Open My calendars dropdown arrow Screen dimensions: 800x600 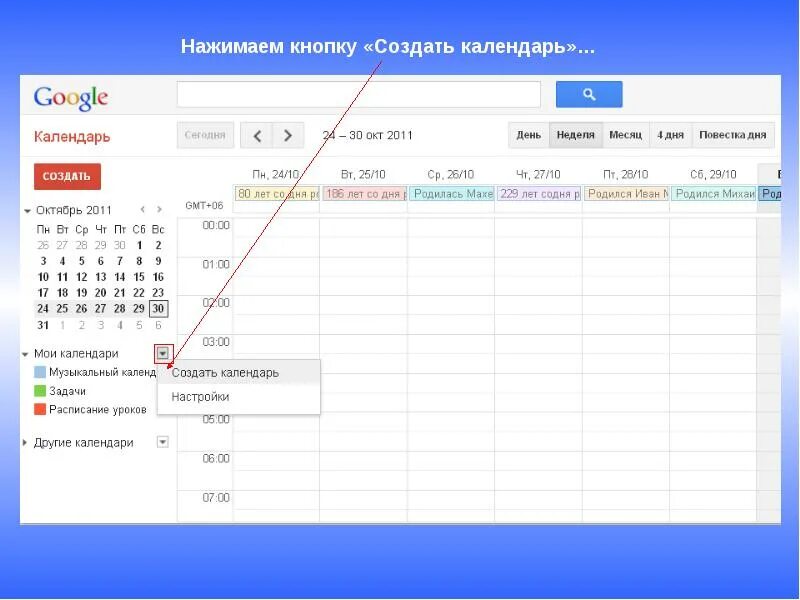(163, 353)
